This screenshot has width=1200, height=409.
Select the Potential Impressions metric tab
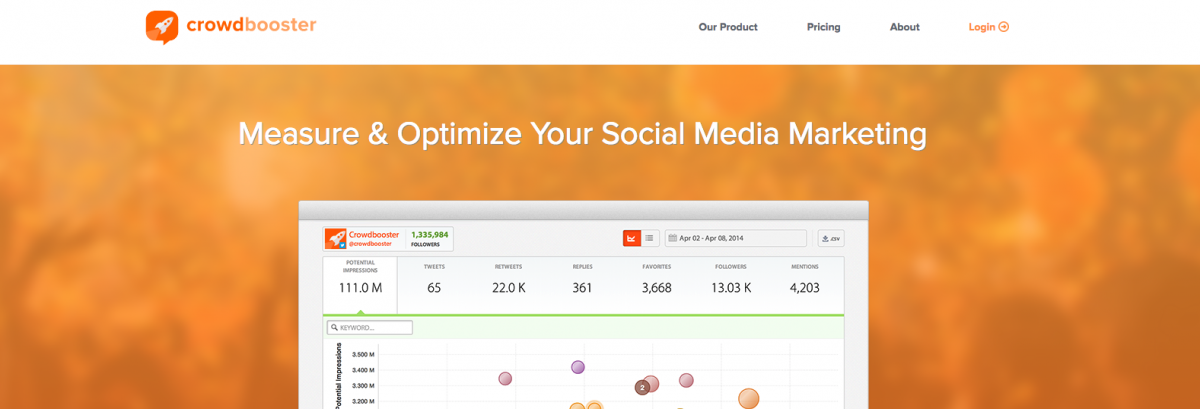360,285
